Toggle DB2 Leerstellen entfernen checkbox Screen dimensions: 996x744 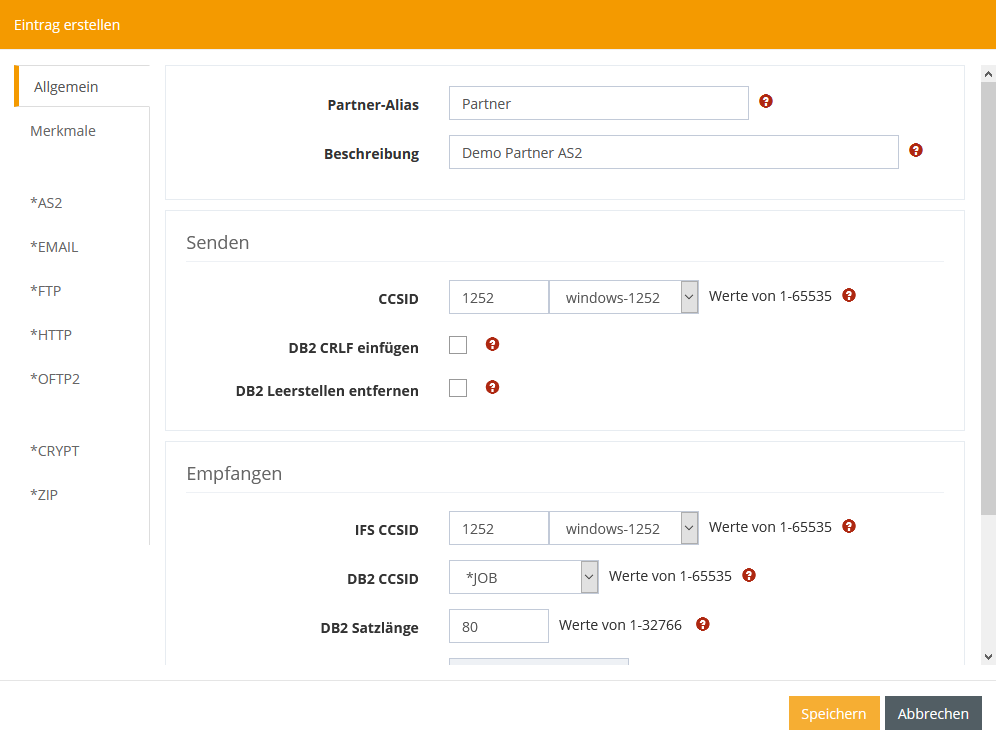pos(458,388)
